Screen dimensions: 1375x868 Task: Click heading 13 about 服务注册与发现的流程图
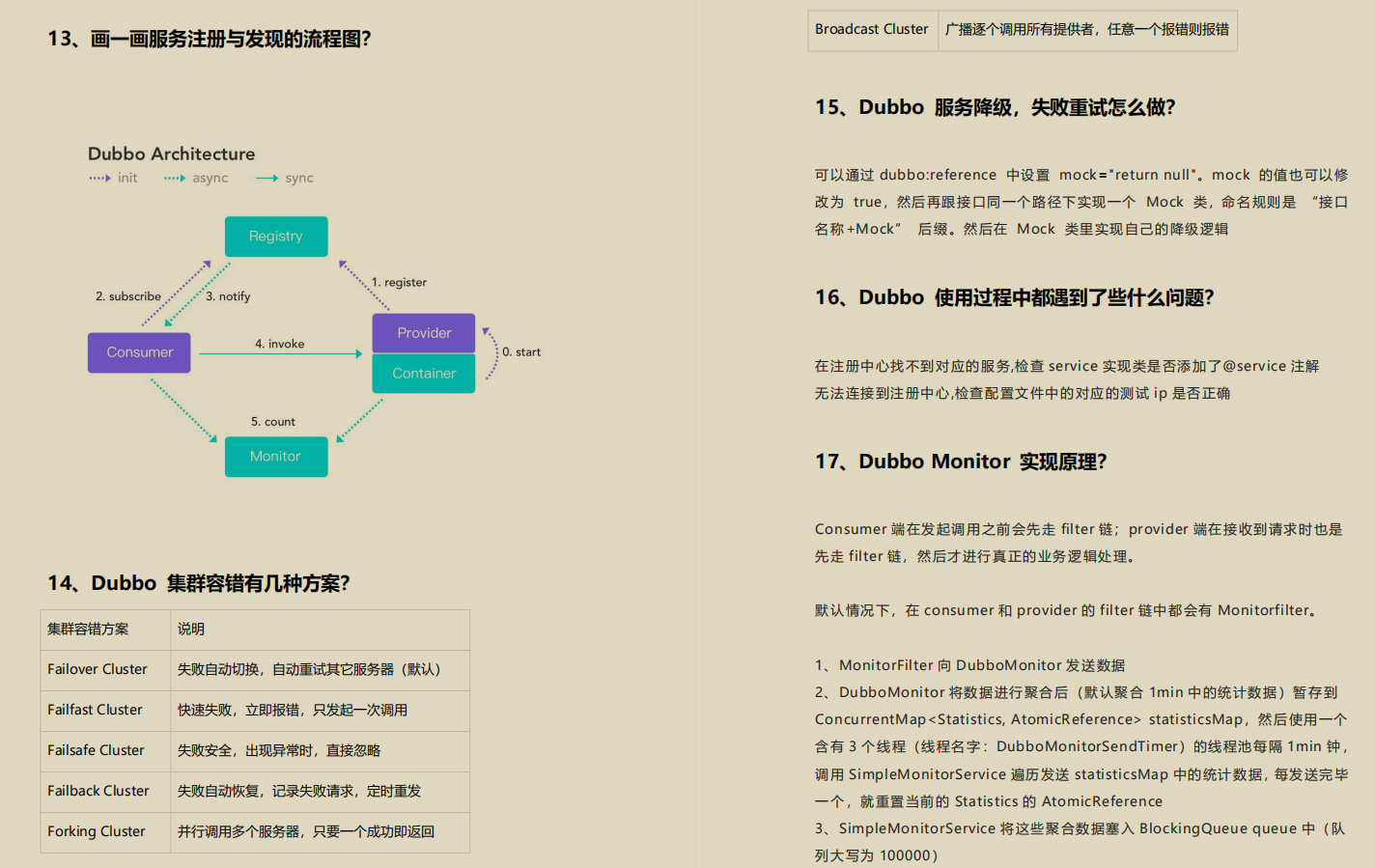click(x=210, y=39)
